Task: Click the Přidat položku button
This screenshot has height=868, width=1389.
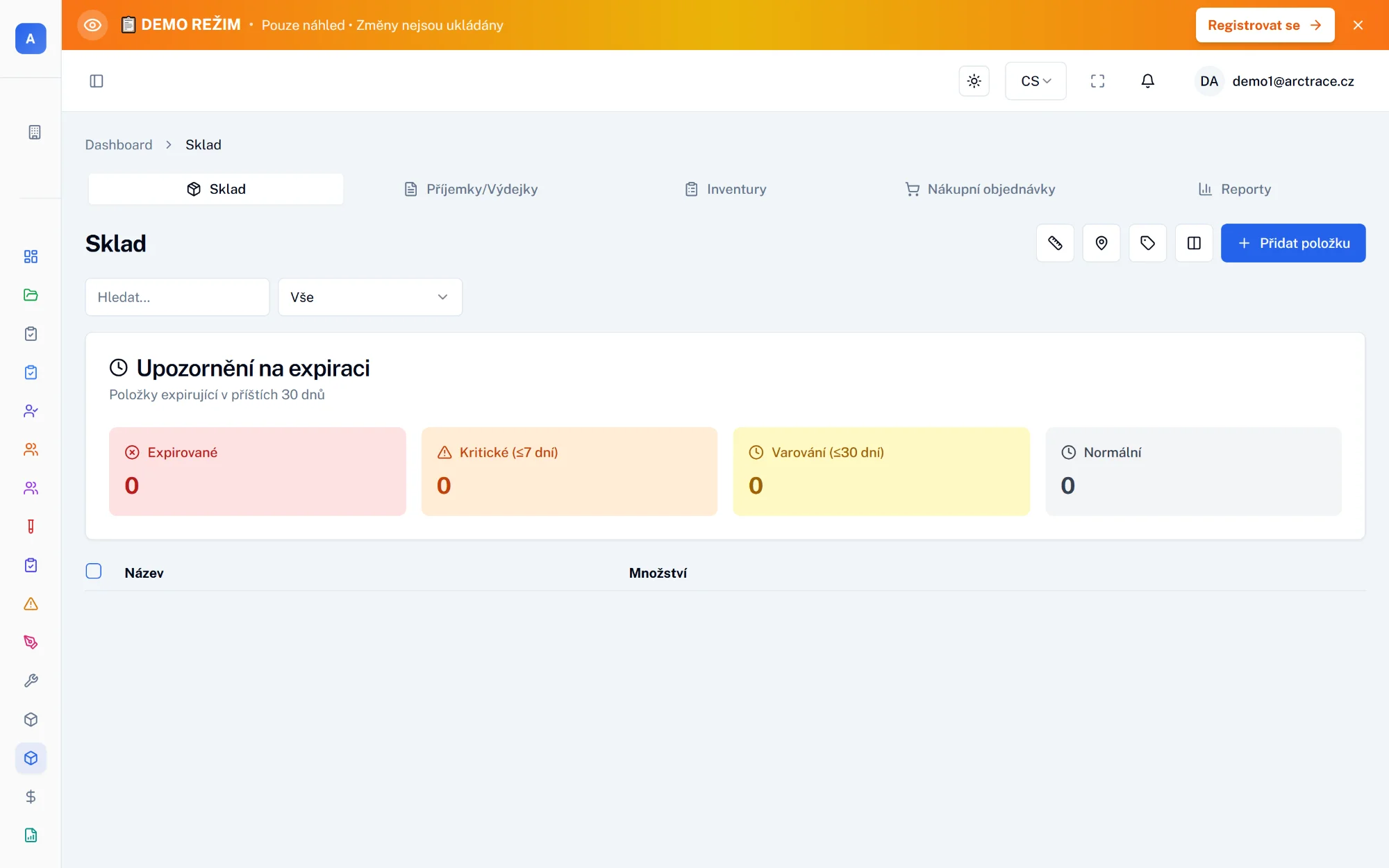Action: (1292, 243)
